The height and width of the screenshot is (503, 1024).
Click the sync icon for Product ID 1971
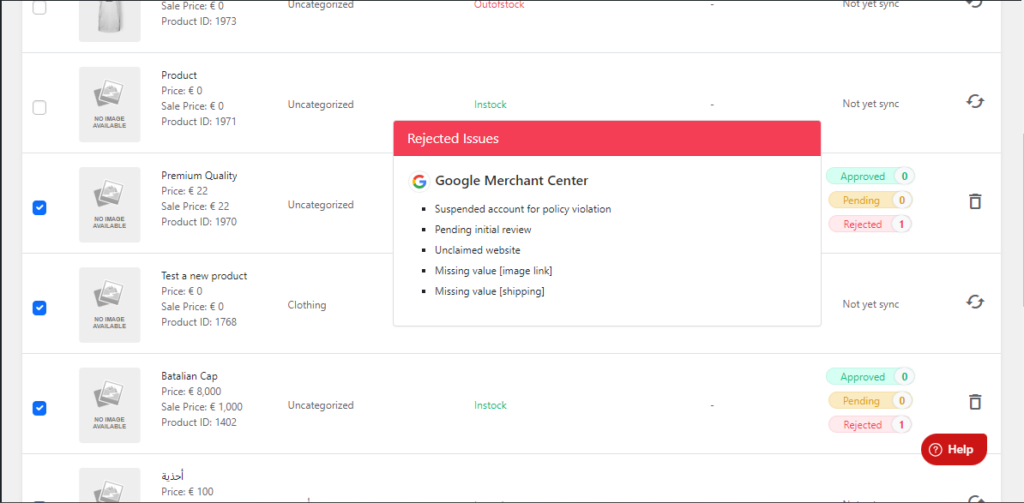pyautogui.click(x=975, y=101)
